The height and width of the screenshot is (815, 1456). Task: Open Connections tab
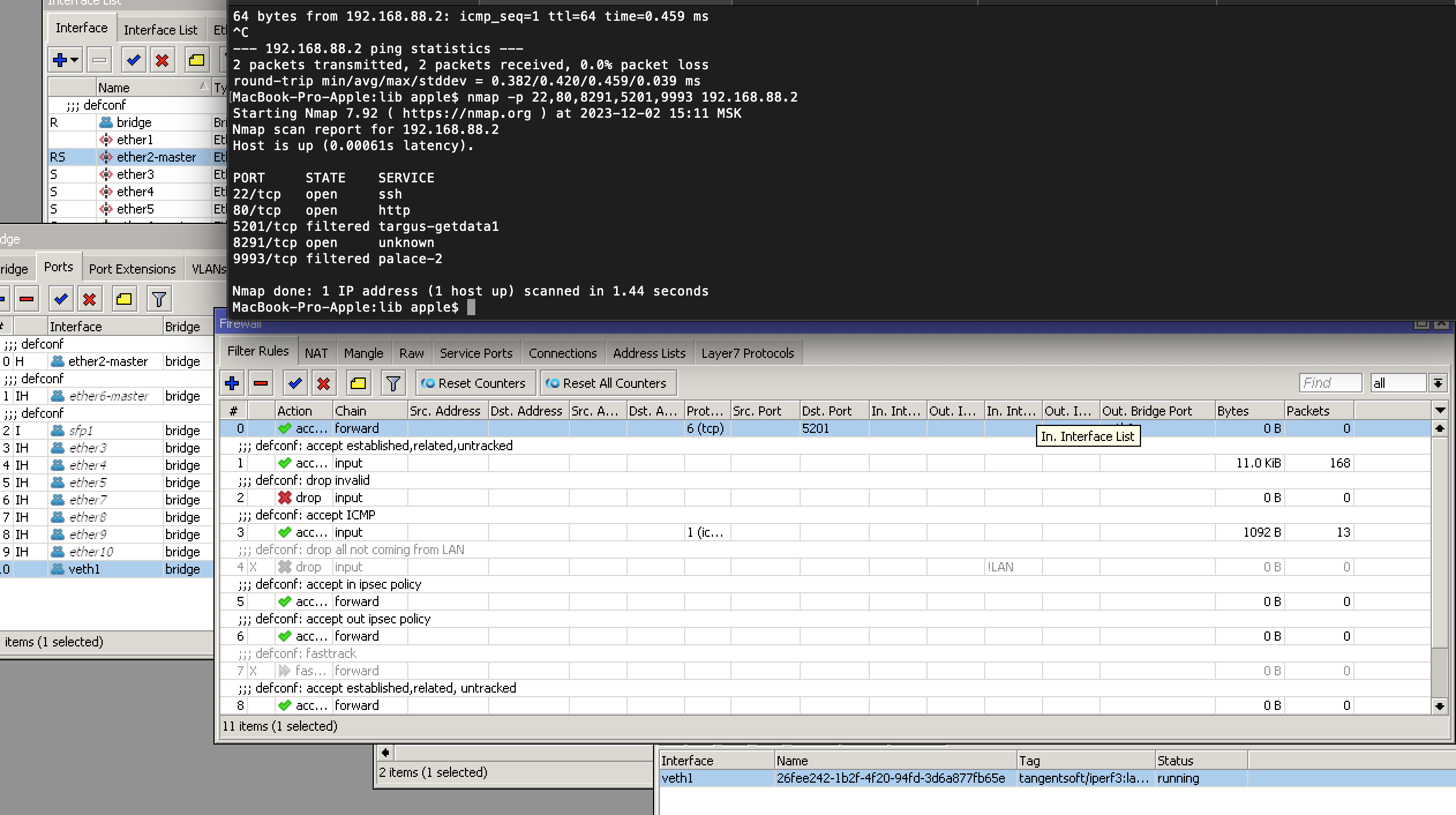coord(562,353)
